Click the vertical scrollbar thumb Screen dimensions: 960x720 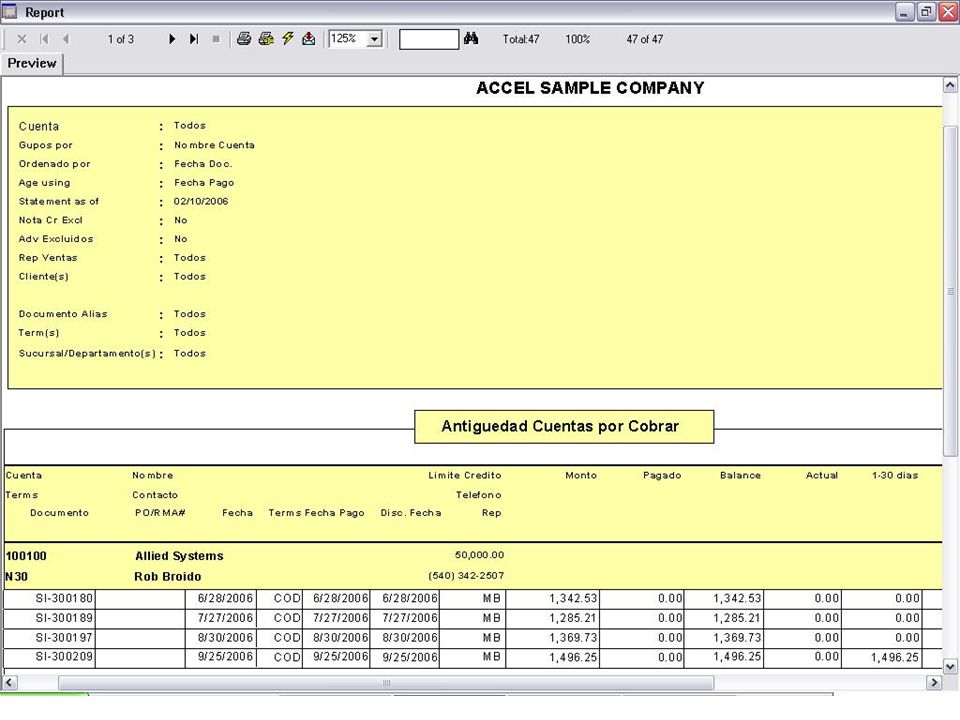pos(950,291)
